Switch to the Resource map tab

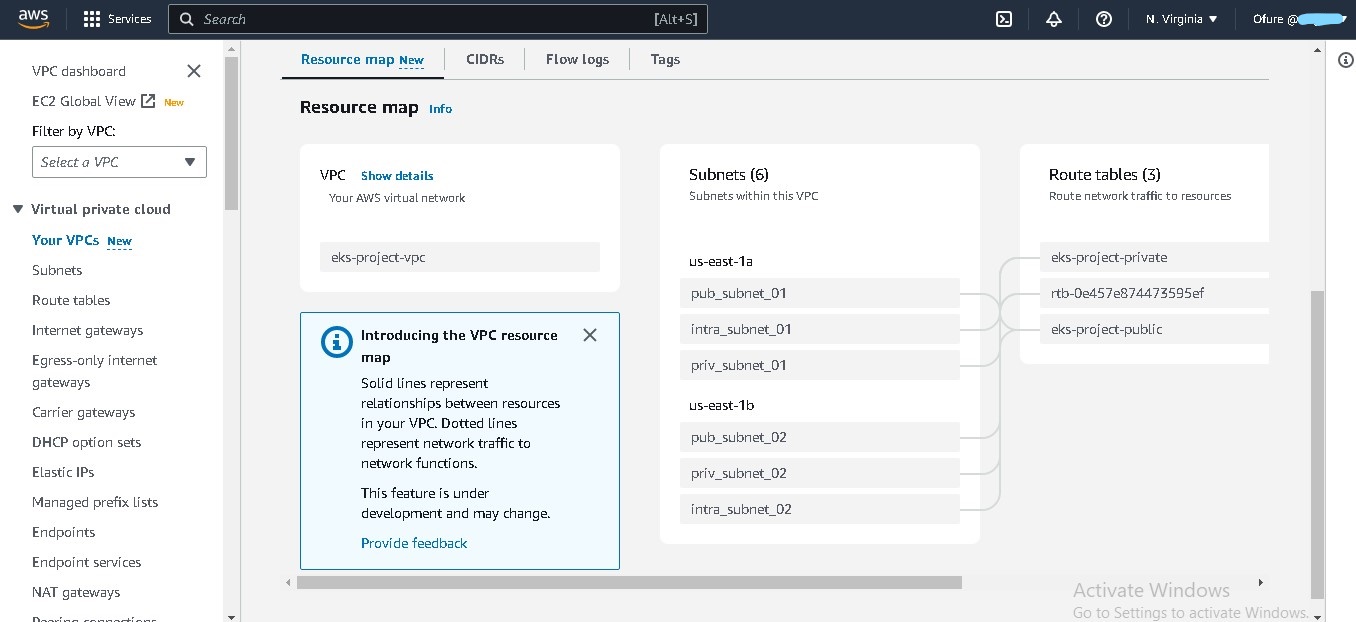(x=362, y=59)
